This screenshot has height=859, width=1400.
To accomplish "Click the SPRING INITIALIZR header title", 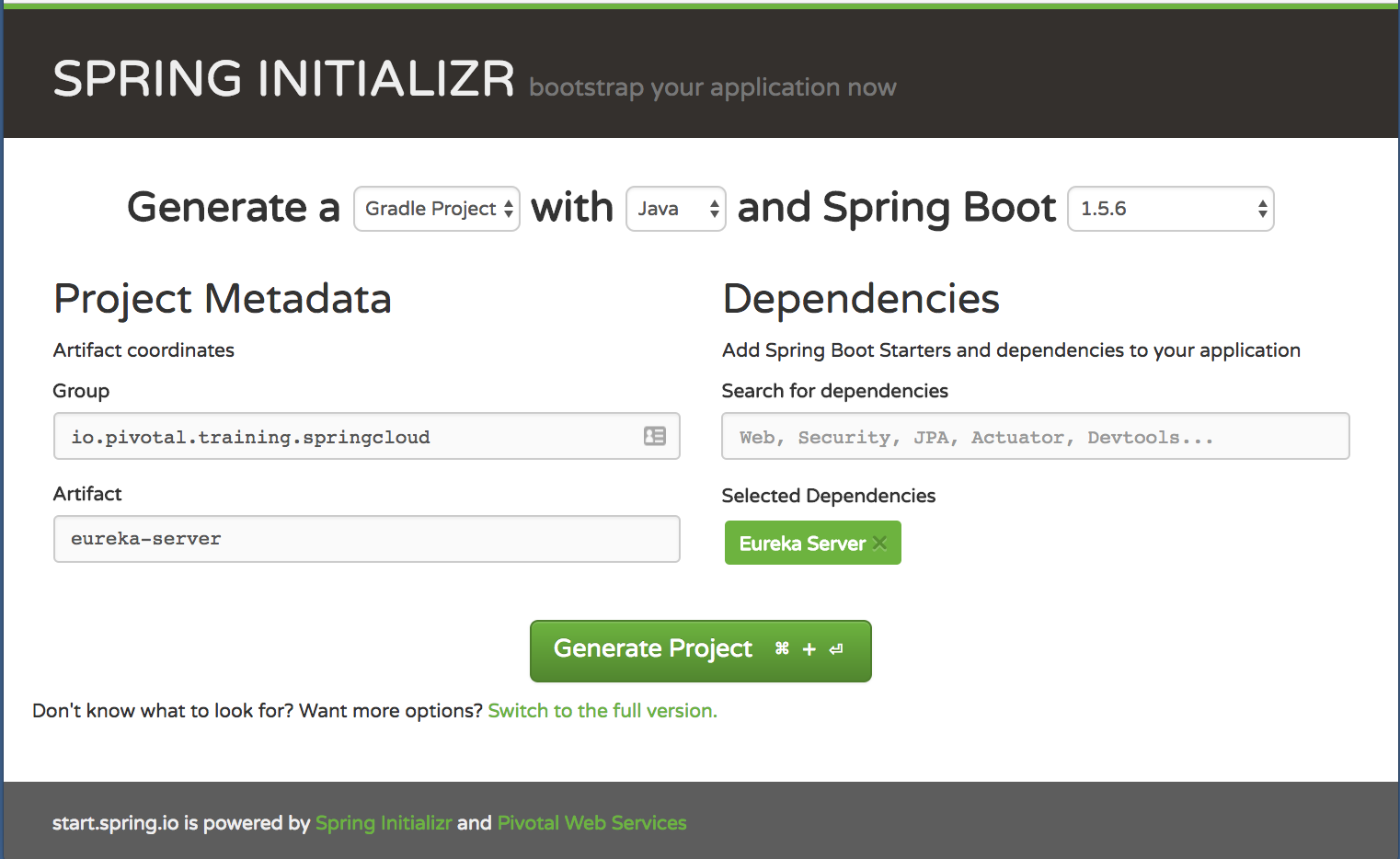I will point(284,78).
